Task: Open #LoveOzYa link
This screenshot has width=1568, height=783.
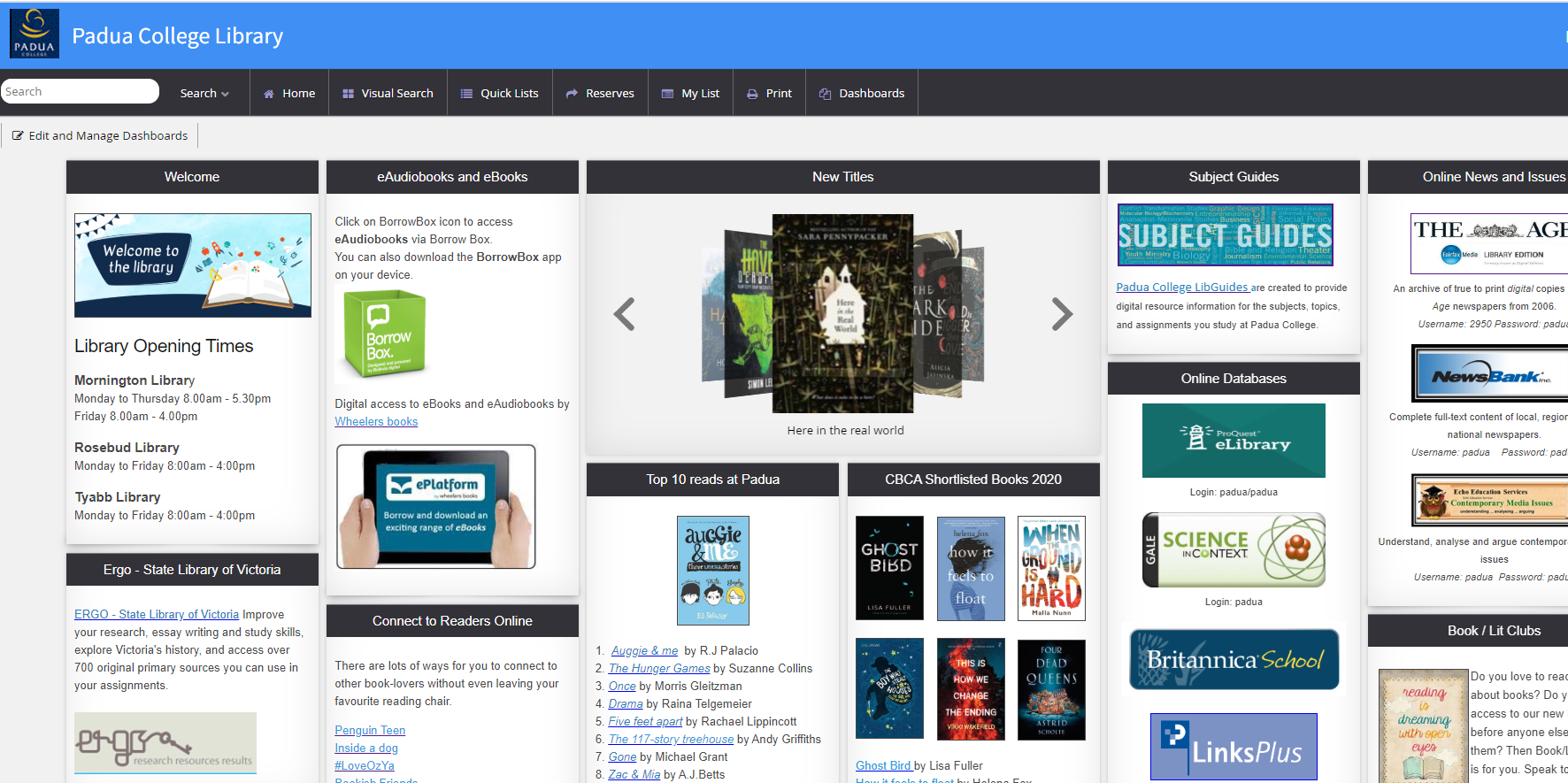Action: tap(365, 766)
